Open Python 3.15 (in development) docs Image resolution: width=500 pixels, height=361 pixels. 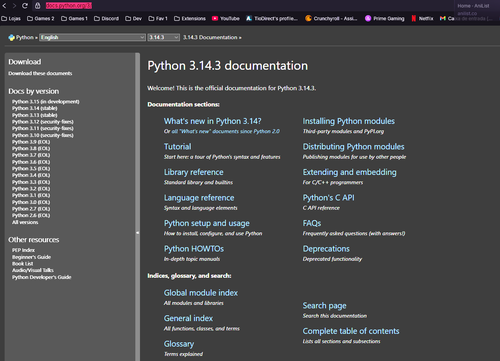coord(46,102)
